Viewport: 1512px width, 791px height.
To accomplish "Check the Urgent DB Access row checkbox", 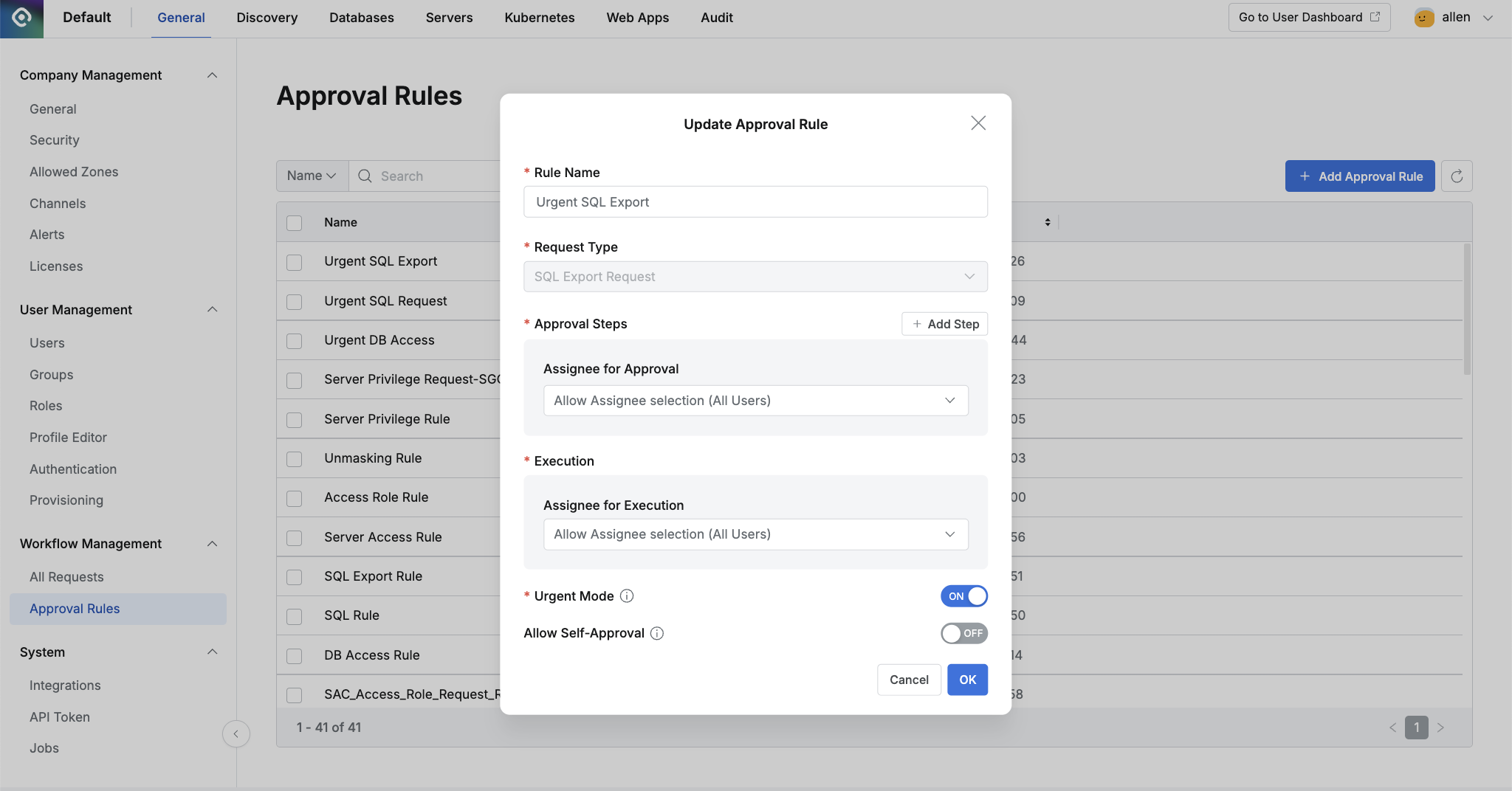I will [x=294, y=340].
